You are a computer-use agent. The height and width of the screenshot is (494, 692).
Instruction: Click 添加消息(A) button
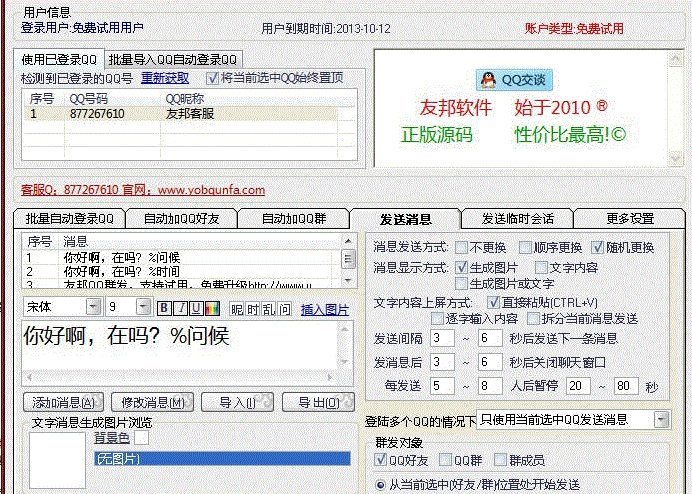click(x=63, y=402)
